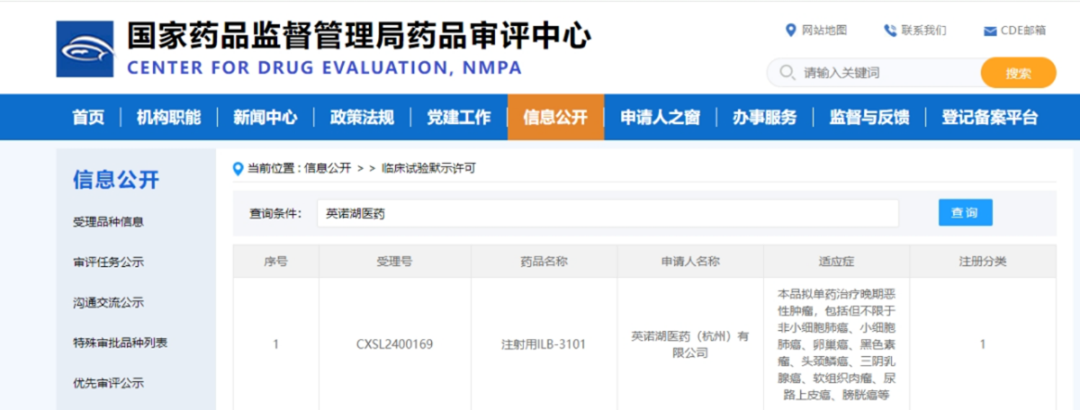
Task: Click applicant 英诺湖医药（杭州）有限公司
Action: point(690,344)
